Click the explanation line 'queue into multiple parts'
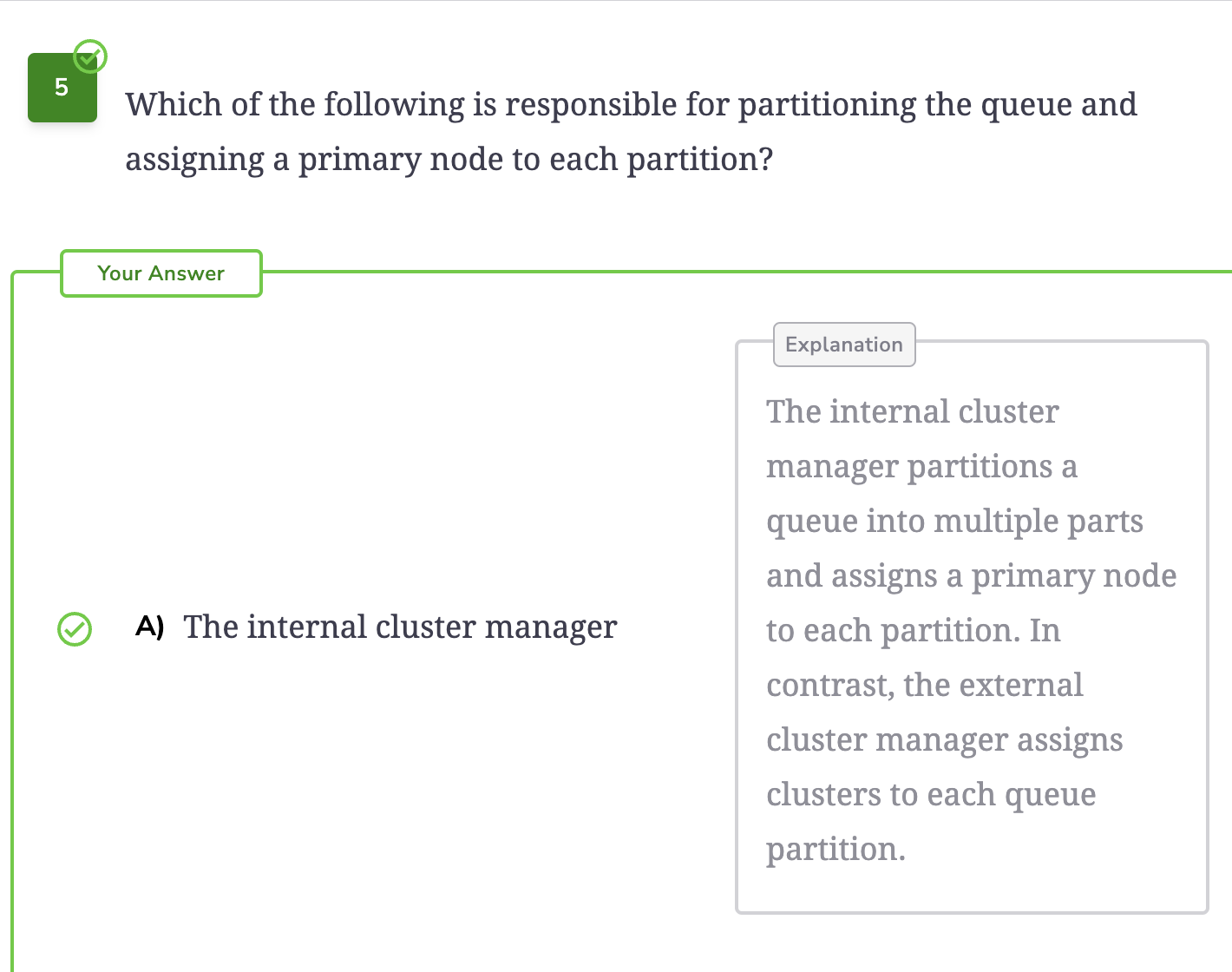 954,522
